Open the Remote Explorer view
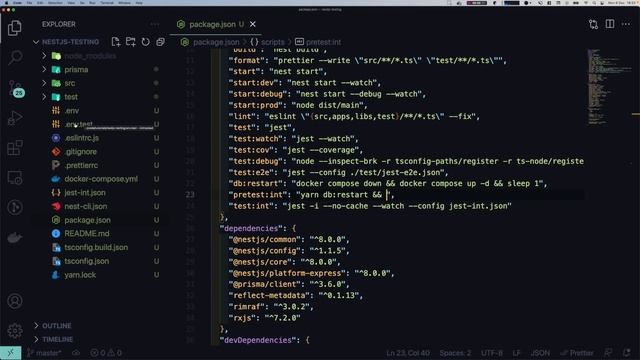Viewport: 640px width, 360px height. coord(15,178)
